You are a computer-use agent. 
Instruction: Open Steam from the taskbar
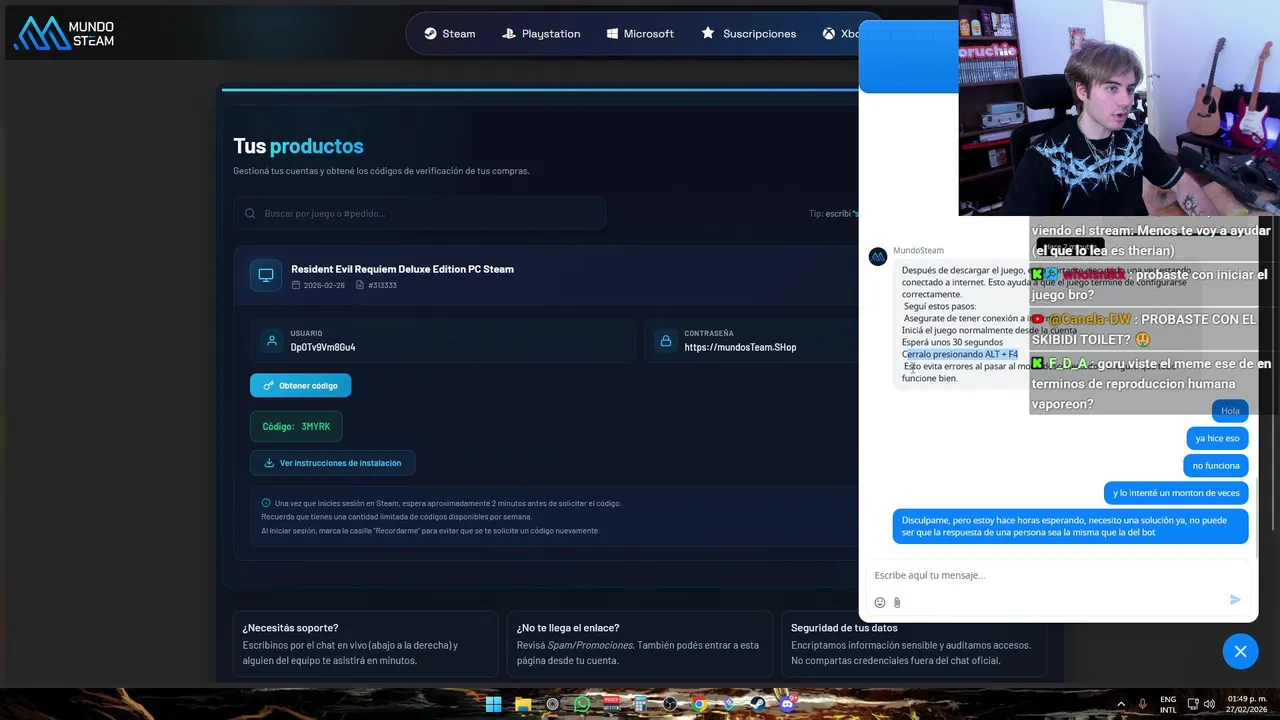pyautogui.click(x=758, y=704)
